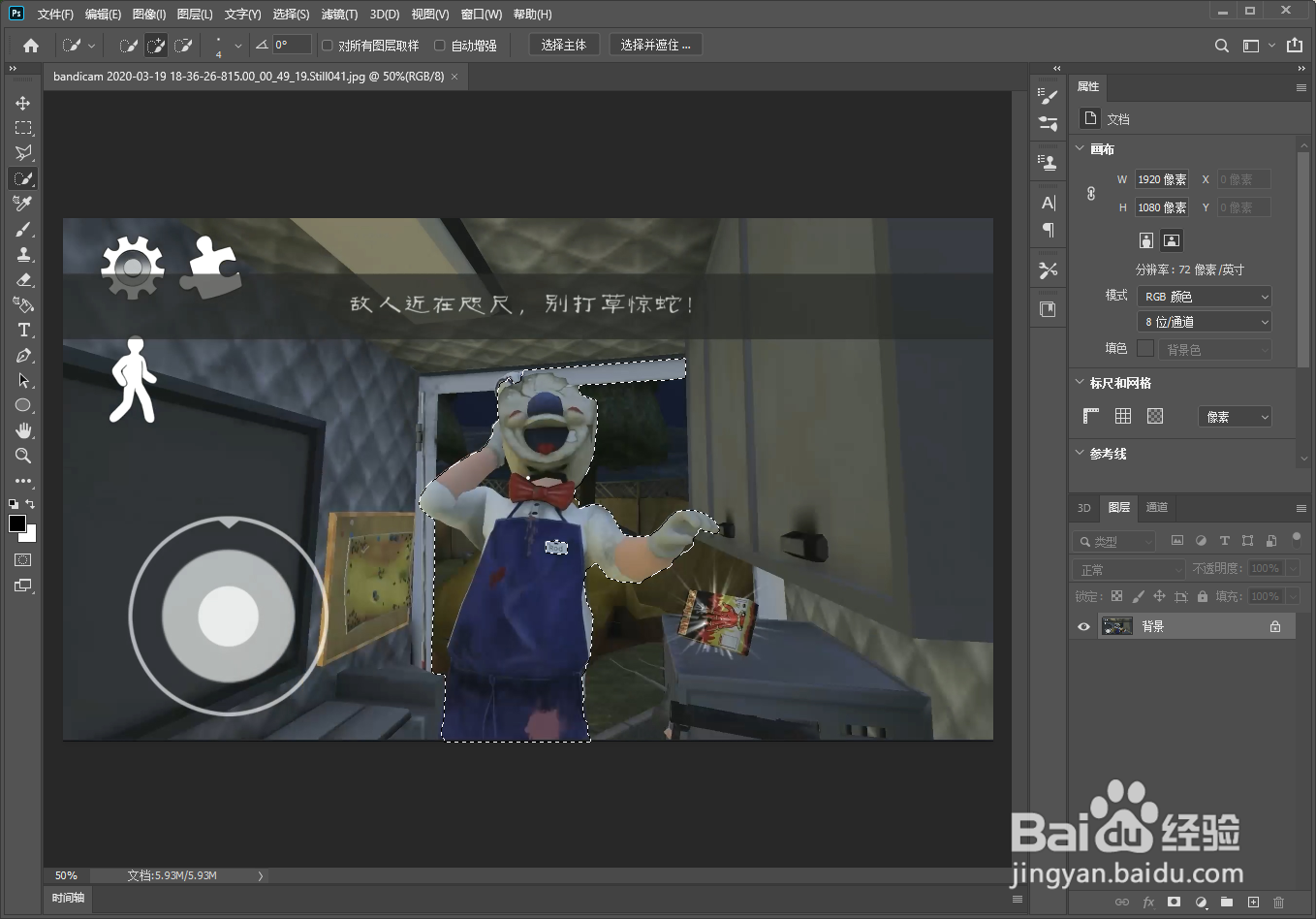Click the 选择主体 button
The image size is (1316, 919).
(564, 45)
